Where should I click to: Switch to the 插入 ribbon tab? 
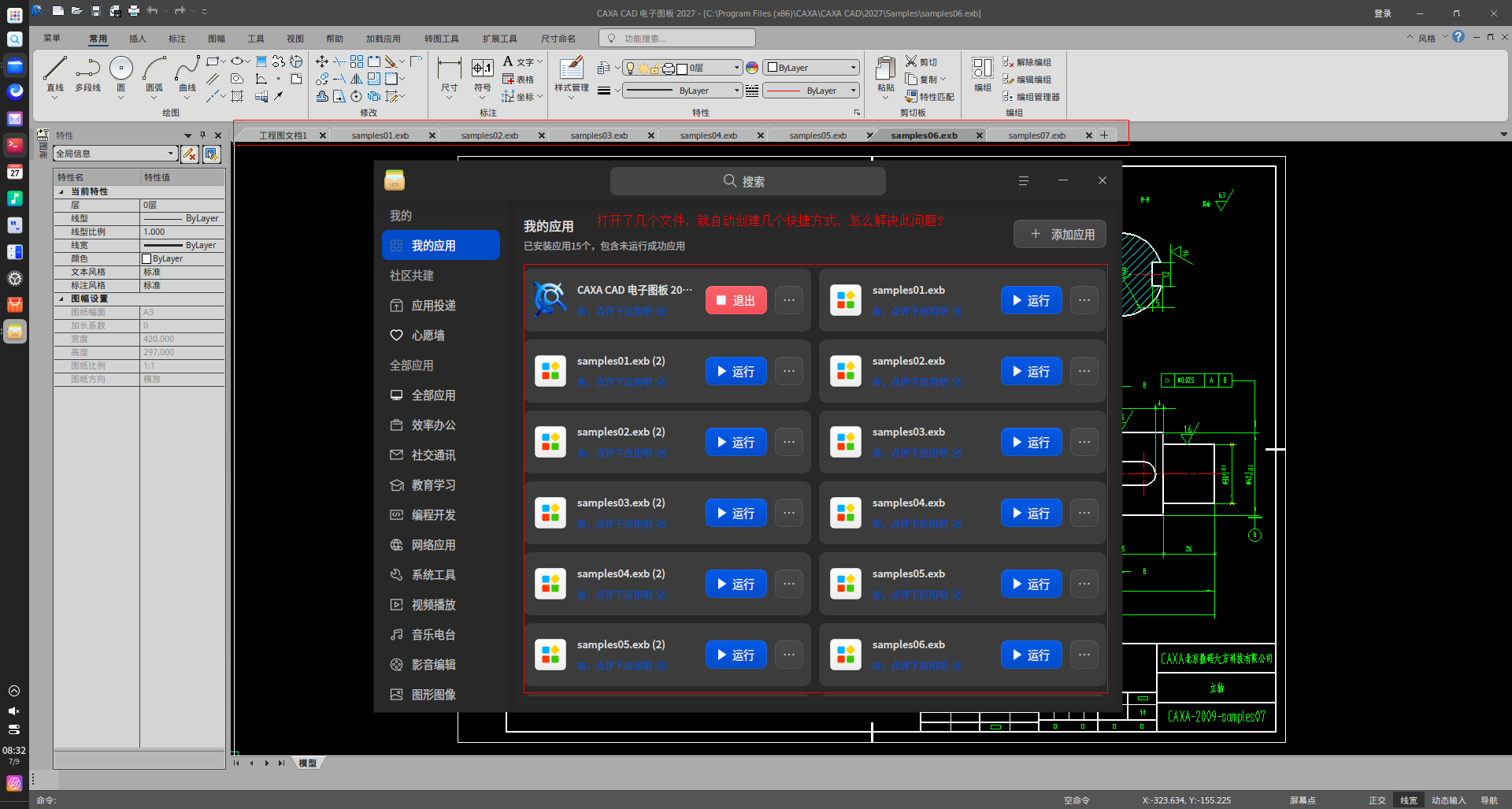coord(138,39)
